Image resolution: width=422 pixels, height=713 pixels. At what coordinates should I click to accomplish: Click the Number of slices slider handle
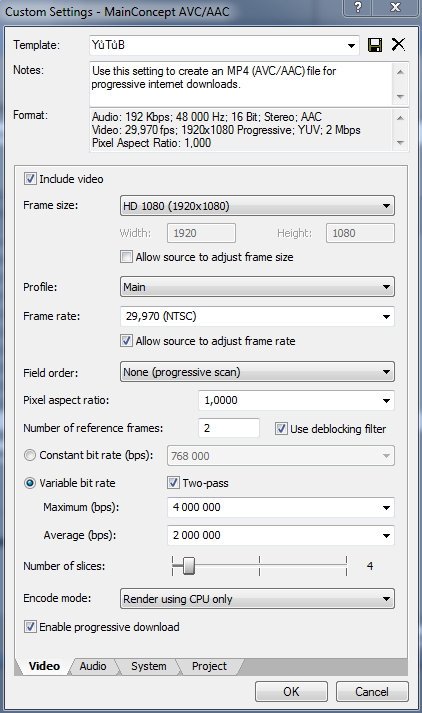point(189,566)
